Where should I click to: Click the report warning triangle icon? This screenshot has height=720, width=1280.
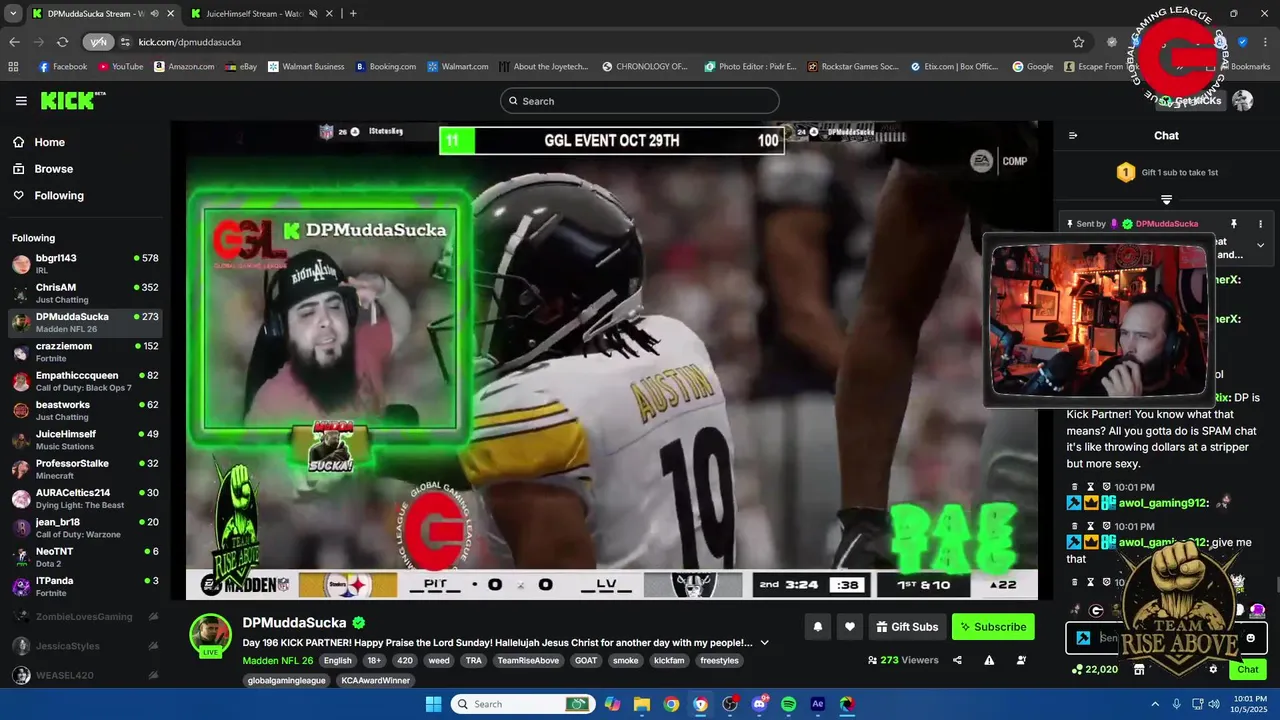[989, 660]
